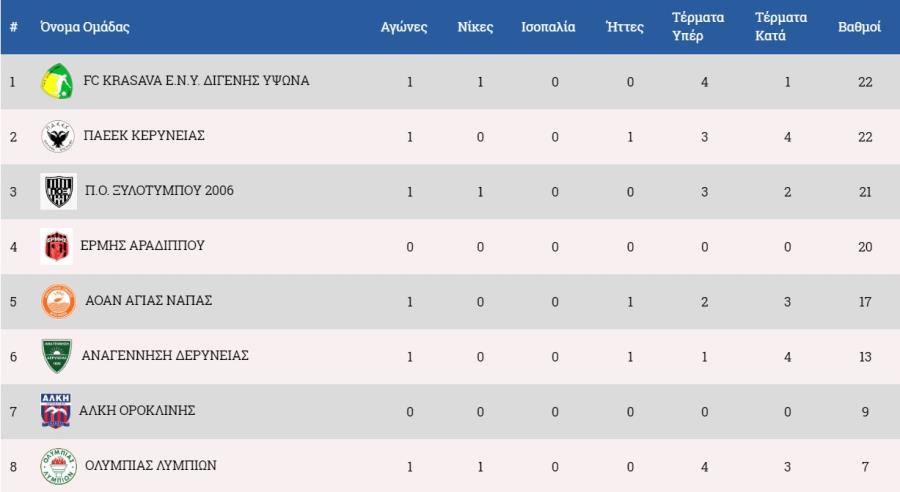The image size is (900, 492).
Task: Click the Π.Ο. ΞΥΛΟΤΥΜΠΟΥ 2006 striped shield logo
Action: pos(59,191)
